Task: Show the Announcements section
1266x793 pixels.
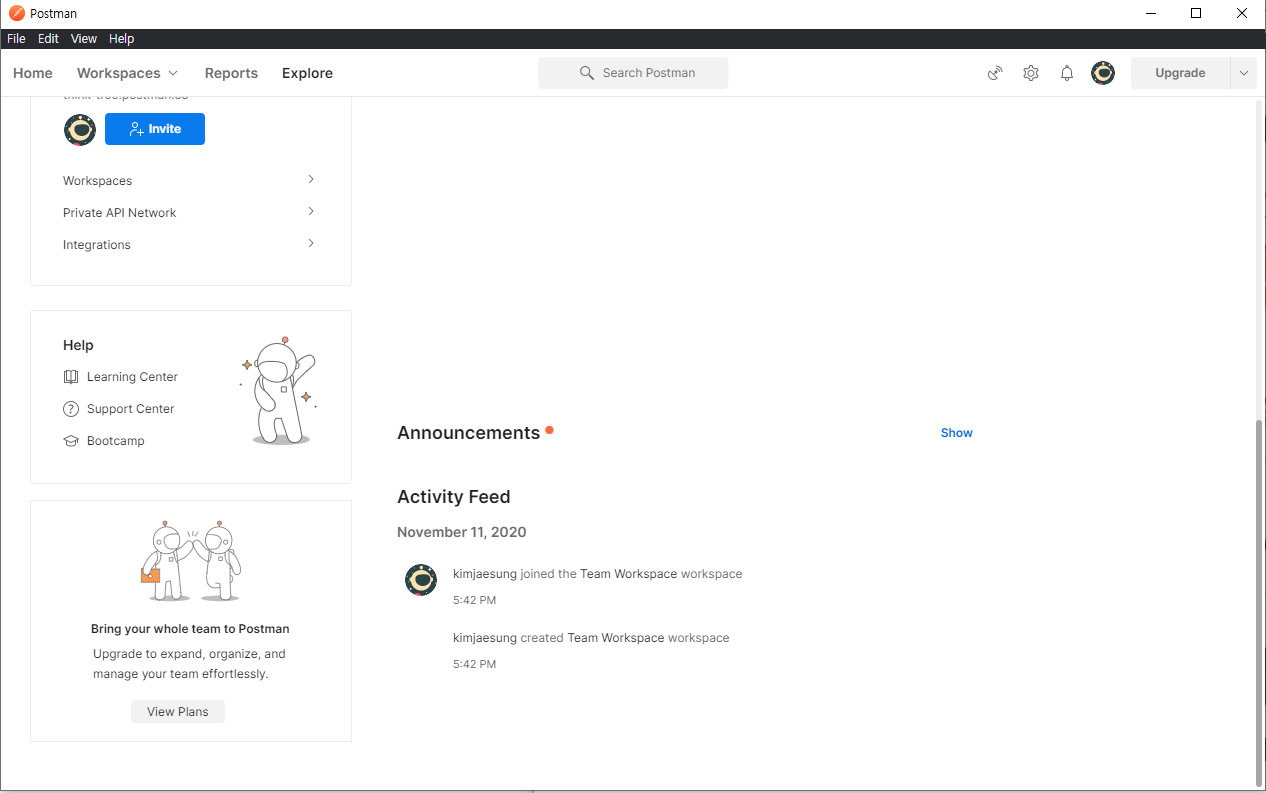Action: pyautogui.click(x=956, y=433)
